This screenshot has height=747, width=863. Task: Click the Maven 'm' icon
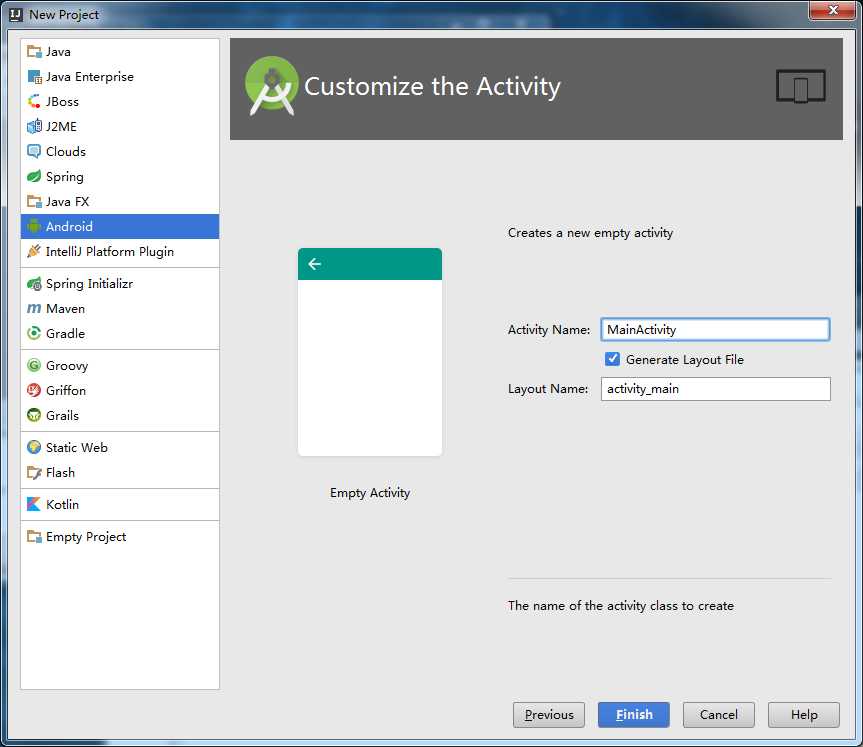34,308
